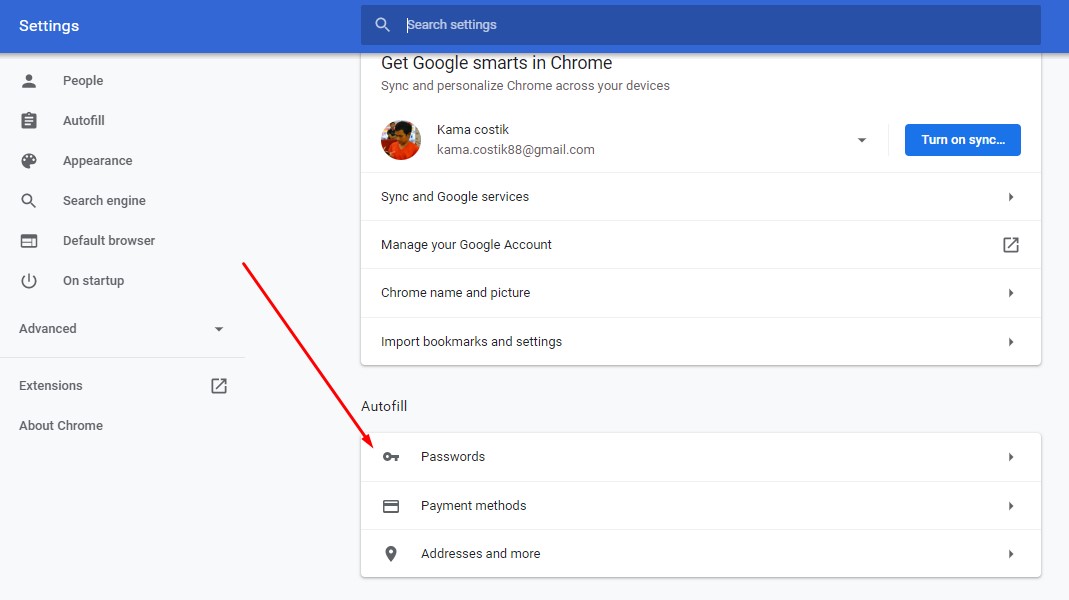Click the Payment methods card icon

tap(391, 506)
